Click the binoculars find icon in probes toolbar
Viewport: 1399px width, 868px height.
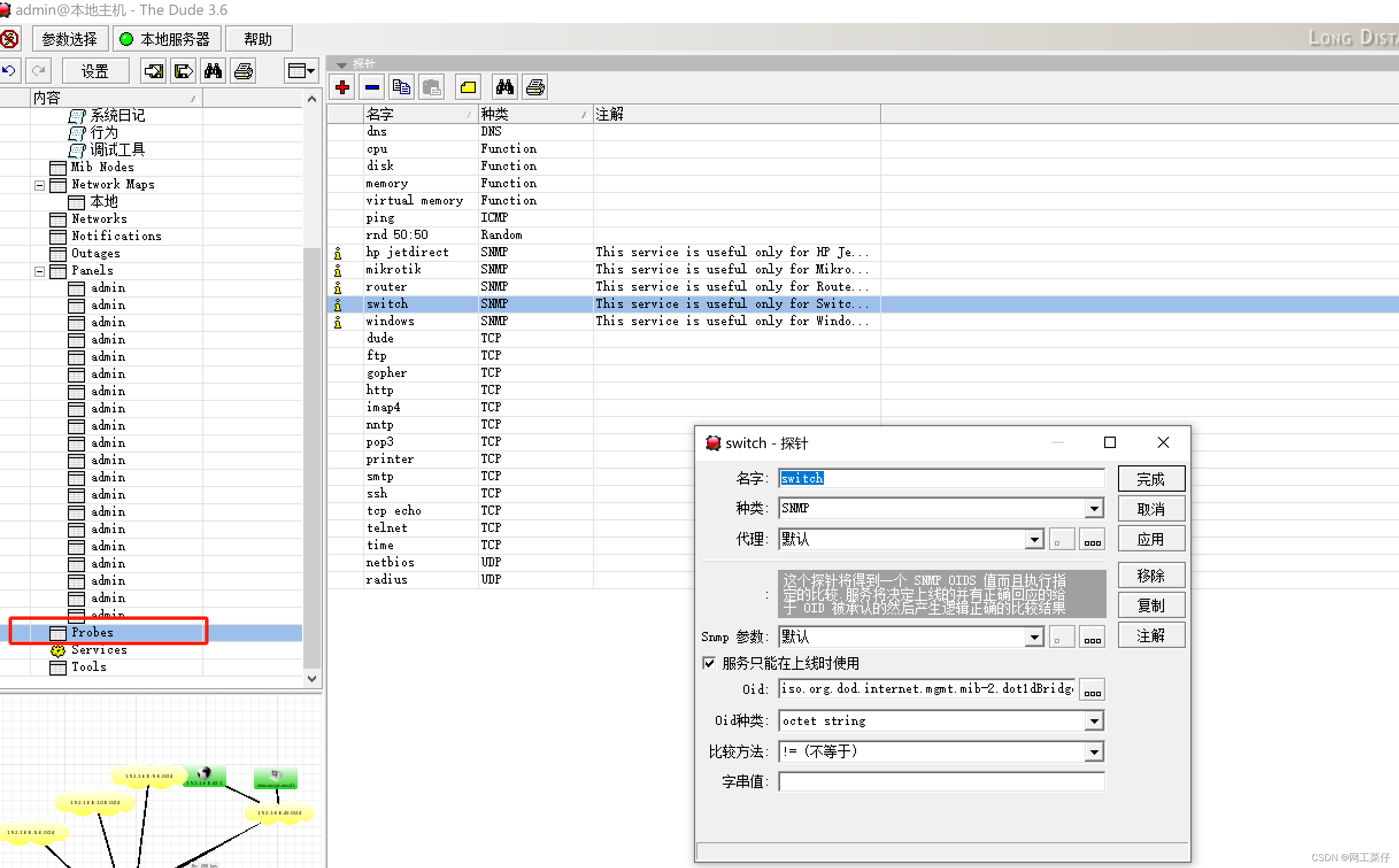[504, 87]
